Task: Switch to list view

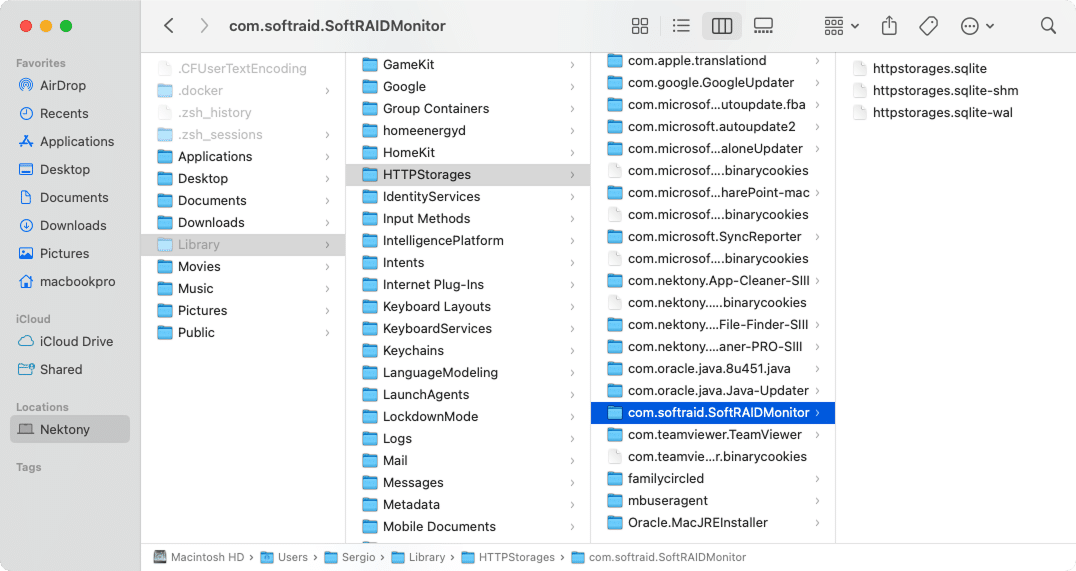Action: point(681,26)
